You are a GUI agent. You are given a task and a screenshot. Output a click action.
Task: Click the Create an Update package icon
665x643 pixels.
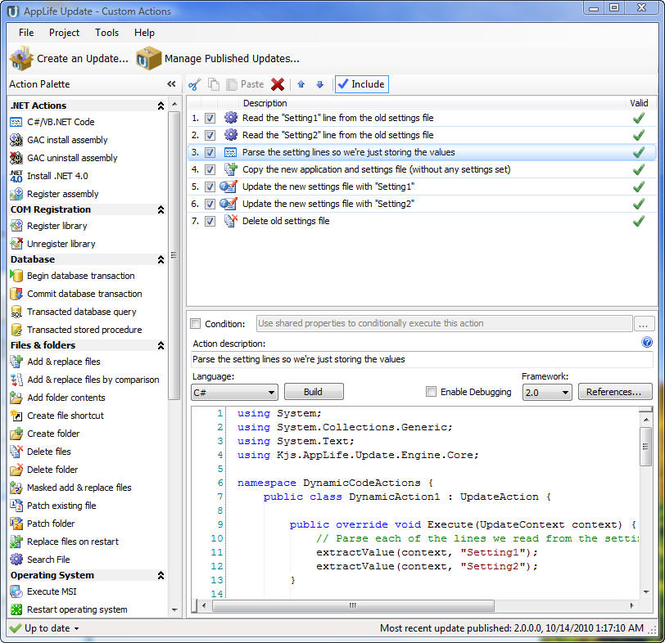pyautogui.click(x=21, y=59)
